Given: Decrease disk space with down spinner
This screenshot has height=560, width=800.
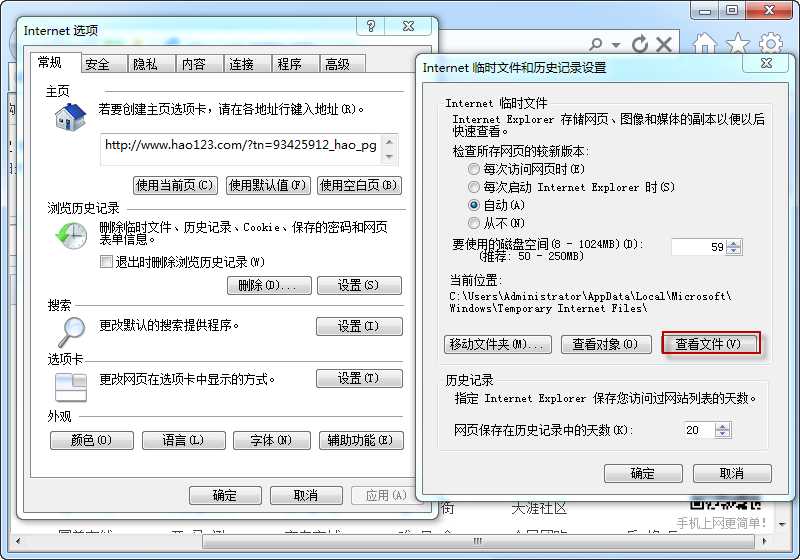Looking at the screenshot, I should pos(734,251).
